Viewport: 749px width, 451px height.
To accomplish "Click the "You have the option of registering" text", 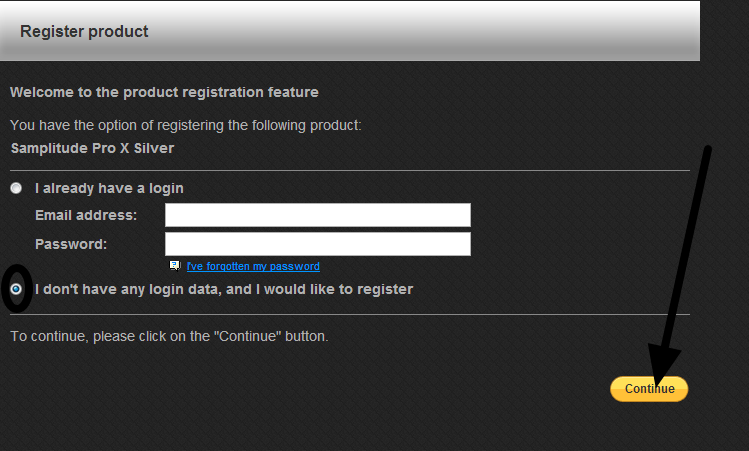I will (x=185, y=125).
